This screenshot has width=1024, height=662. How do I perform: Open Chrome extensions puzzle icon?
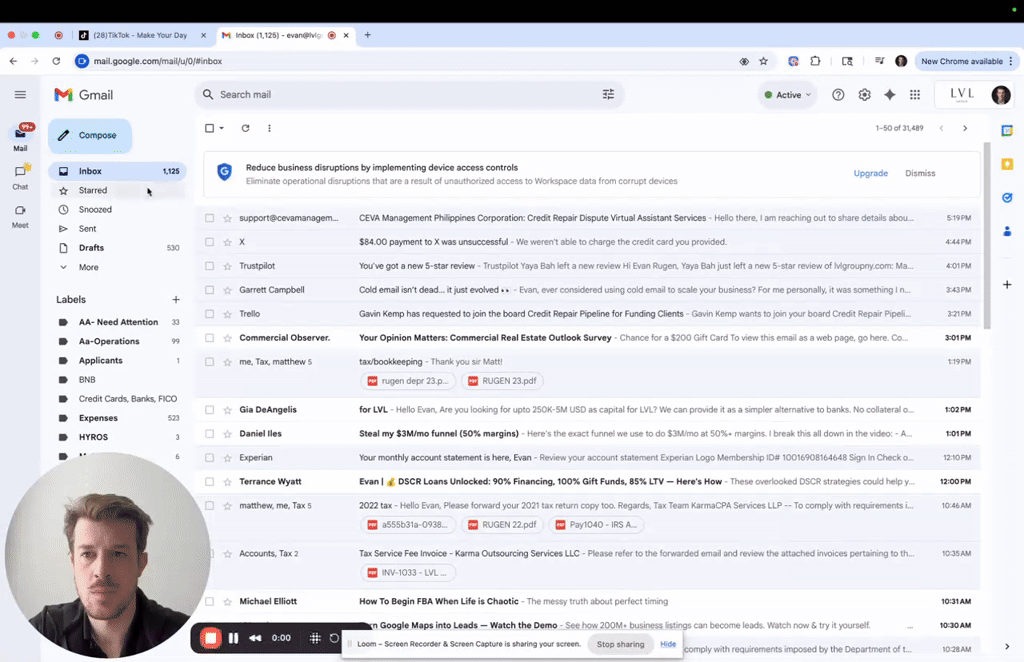coord(815,61)
